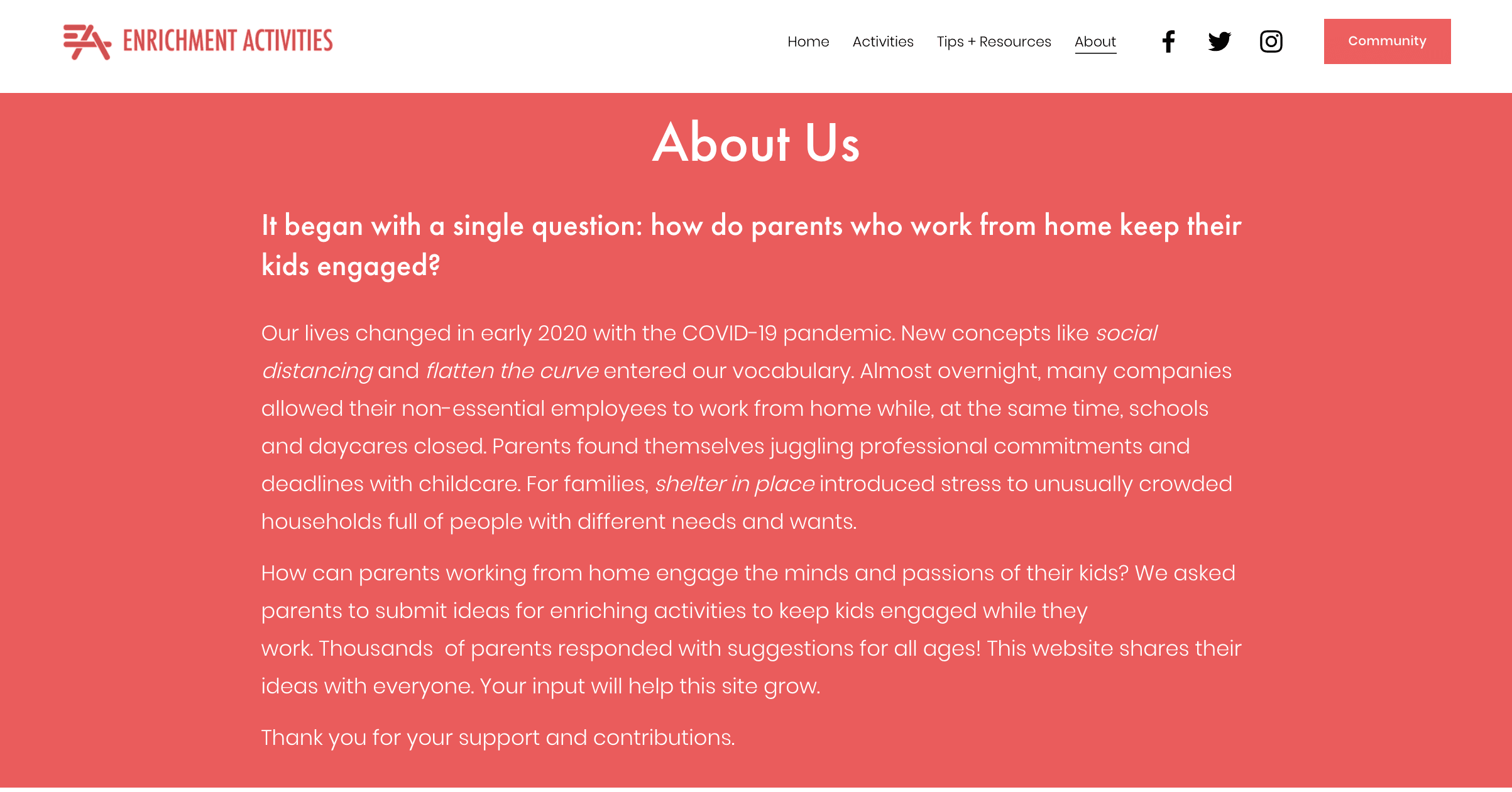Click the EA picnic-table logo icon
Screen dimensions: 1512x792
coord(87,41)
